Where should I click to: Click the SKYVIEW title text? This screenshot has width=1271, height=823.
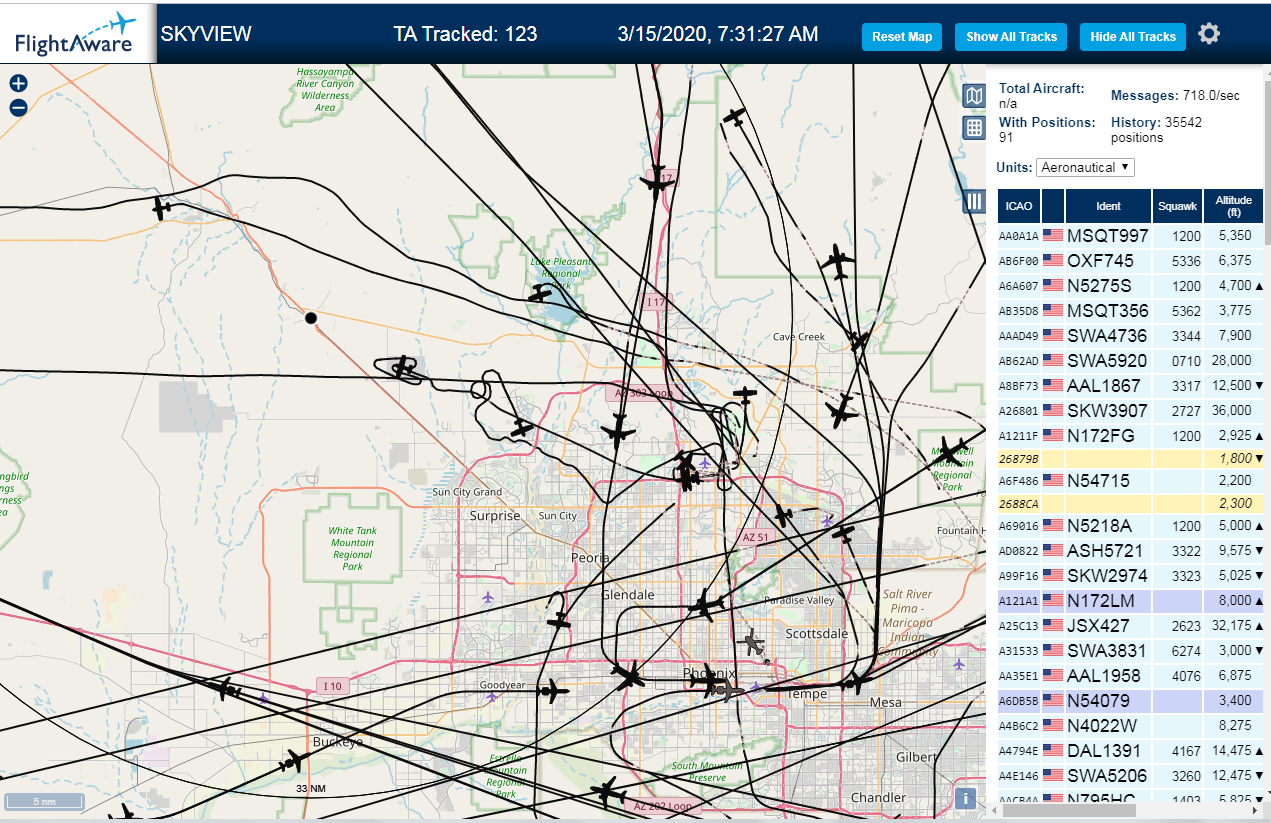[x=206, y=34]
